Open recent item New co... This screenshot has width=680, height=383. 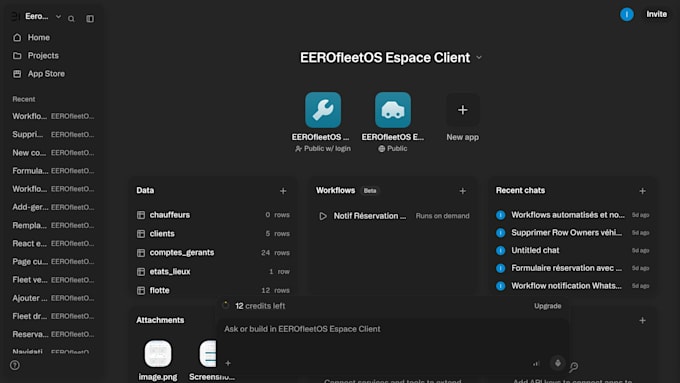pyautogui.click(x=53, y=153)
